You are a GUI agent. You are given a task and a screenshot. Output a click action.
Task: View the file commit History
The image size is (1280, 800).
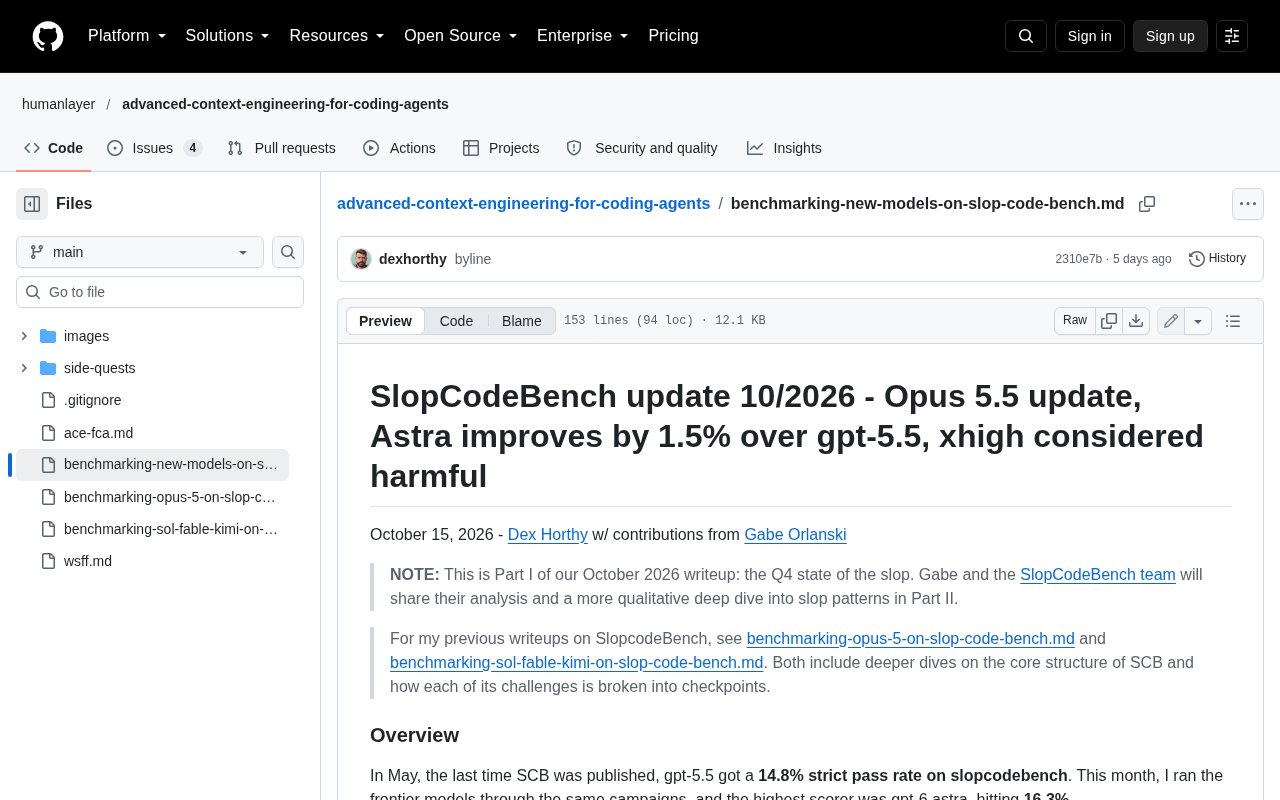pos(1217,259)
